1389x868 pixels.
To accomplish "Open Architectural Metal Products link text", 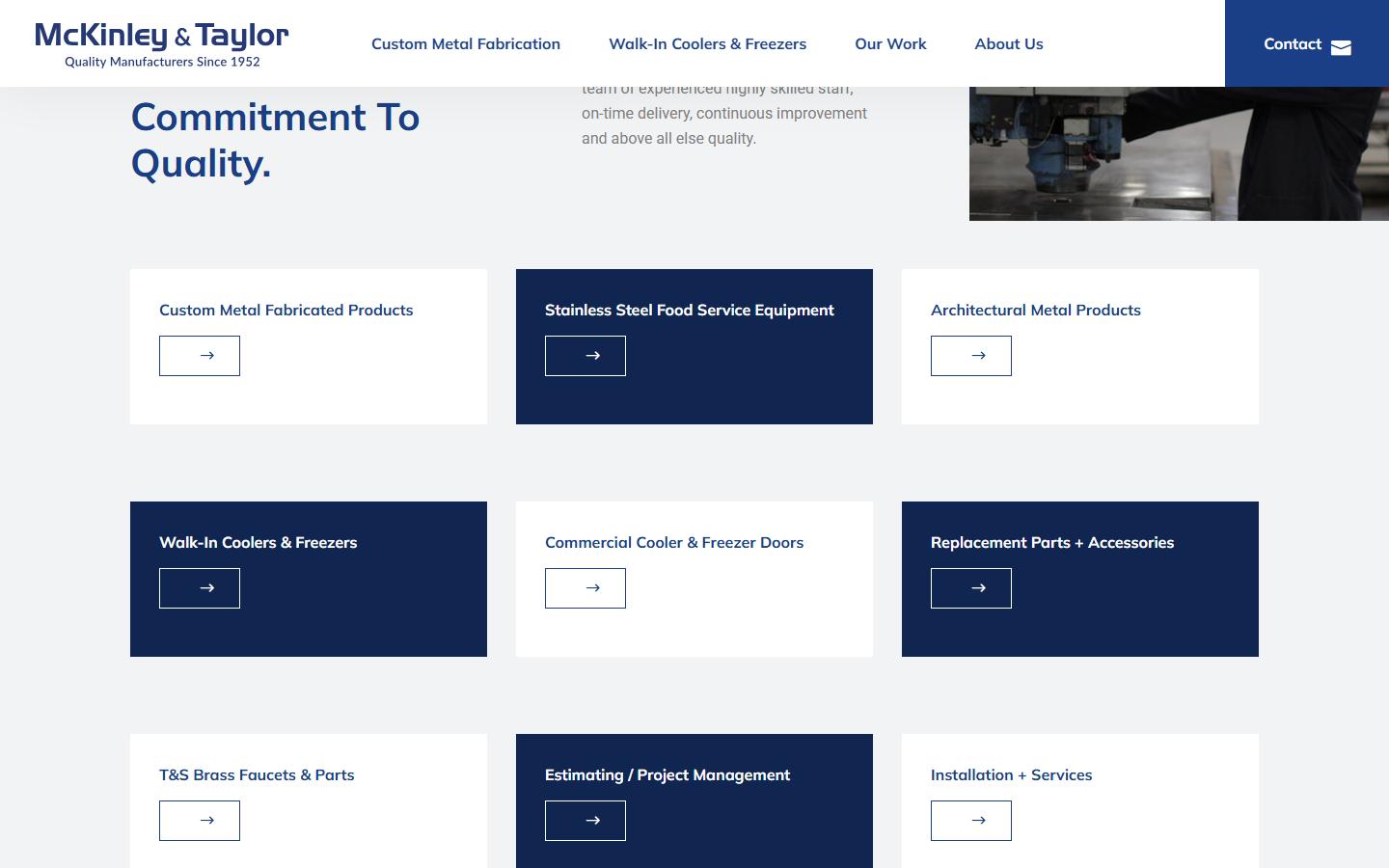I will tap(1036, 310).
